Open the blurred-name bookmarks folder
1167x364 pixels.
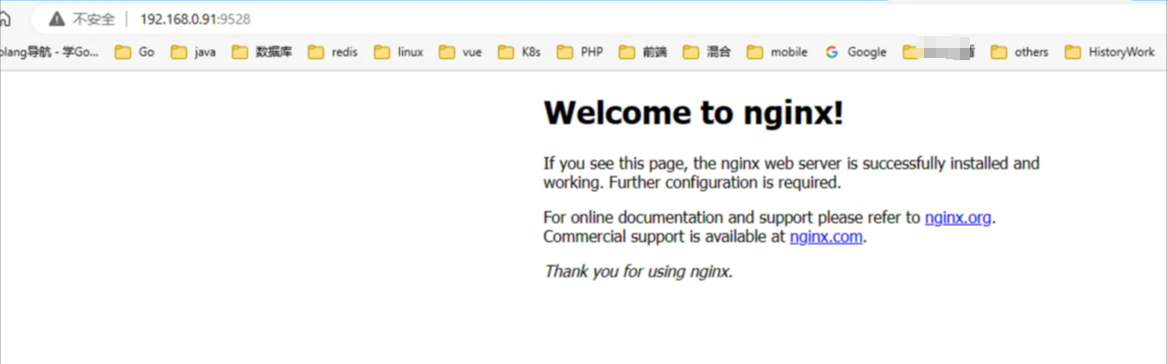(939, 52)
